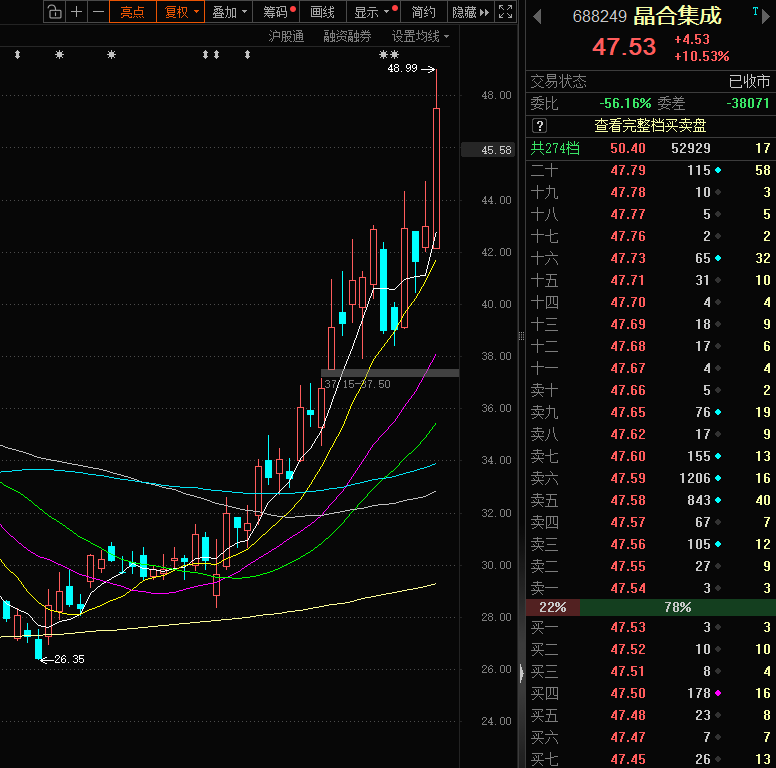
Task: Open the 显示 display dropdown
Action: (373, 12)
